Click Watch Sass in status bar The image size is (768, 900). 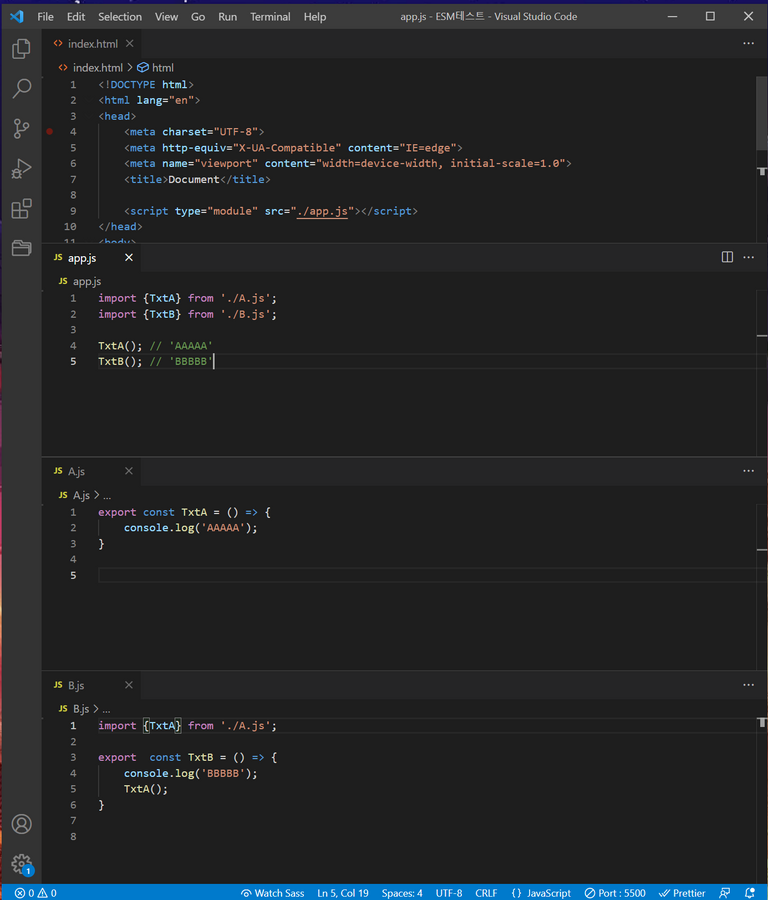click(x=272, y=893)
